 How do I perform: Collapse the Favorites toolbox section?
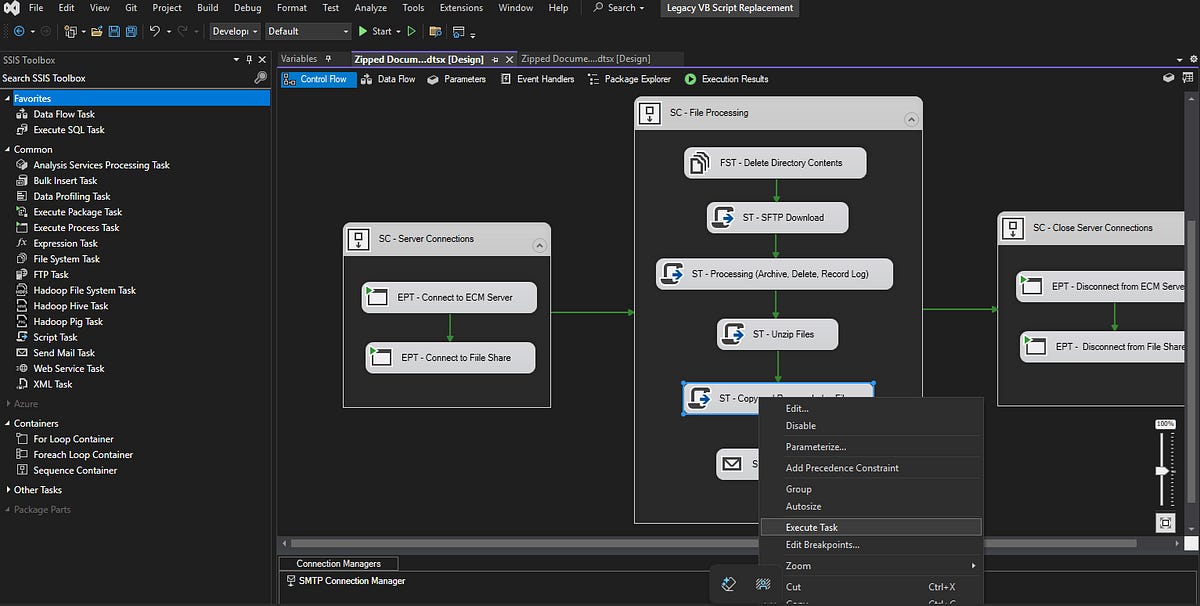click(x=7, y=99)
